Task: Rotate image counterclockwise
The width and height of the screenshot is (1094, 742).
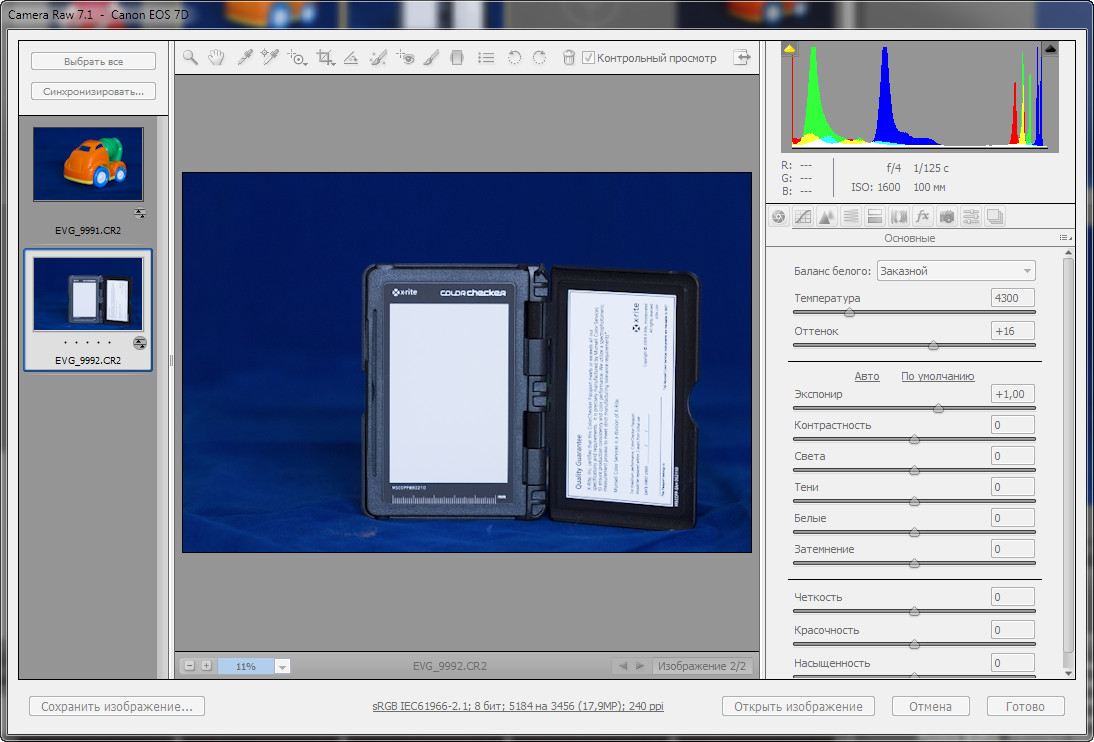Action: click(x=514, y=58)
